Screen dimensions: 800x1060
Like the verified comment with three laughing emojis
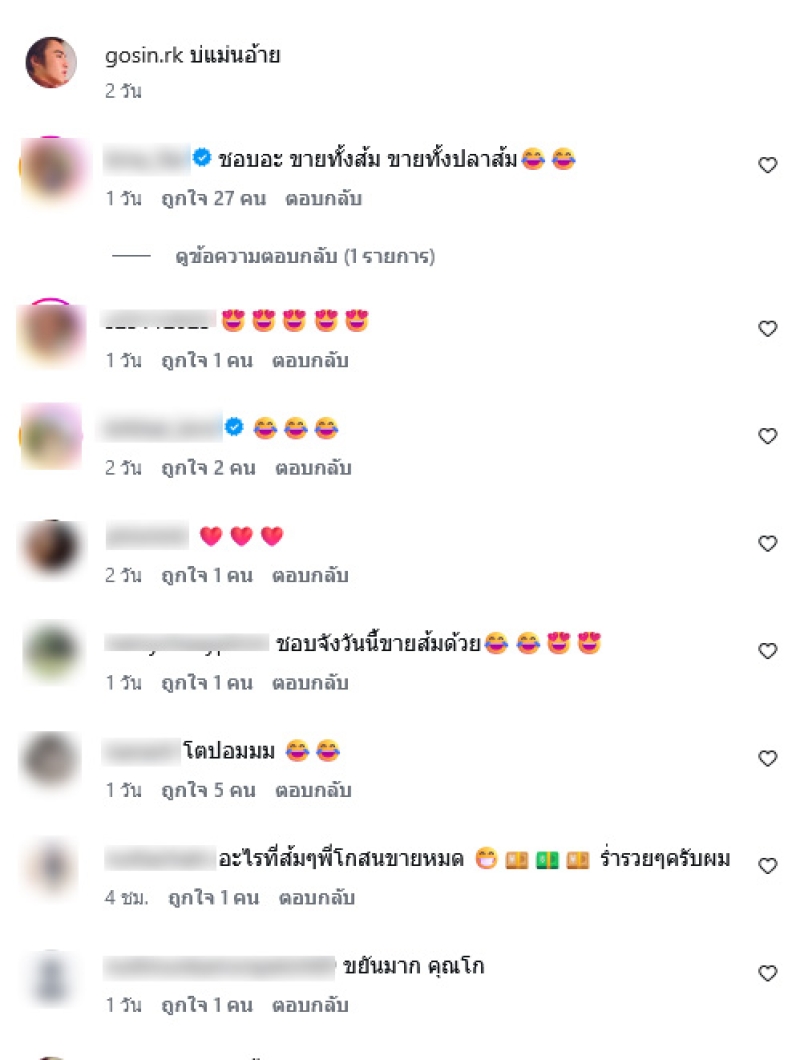768,436
